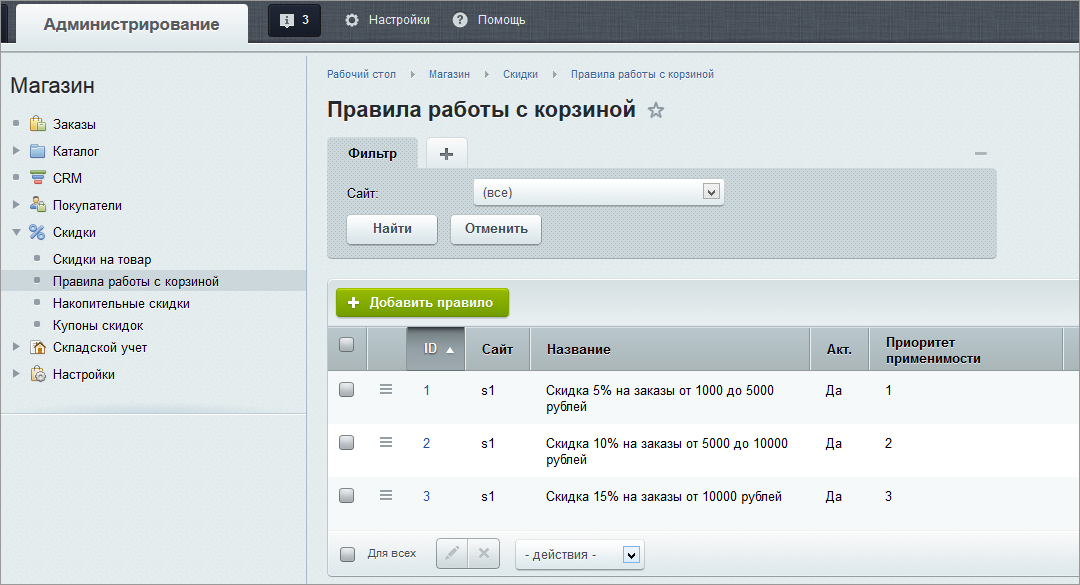The height and width of the screenshot is (585, 1080).
Task: Open Купоны скидок in sidebar
Action: [x=98, y=325]
